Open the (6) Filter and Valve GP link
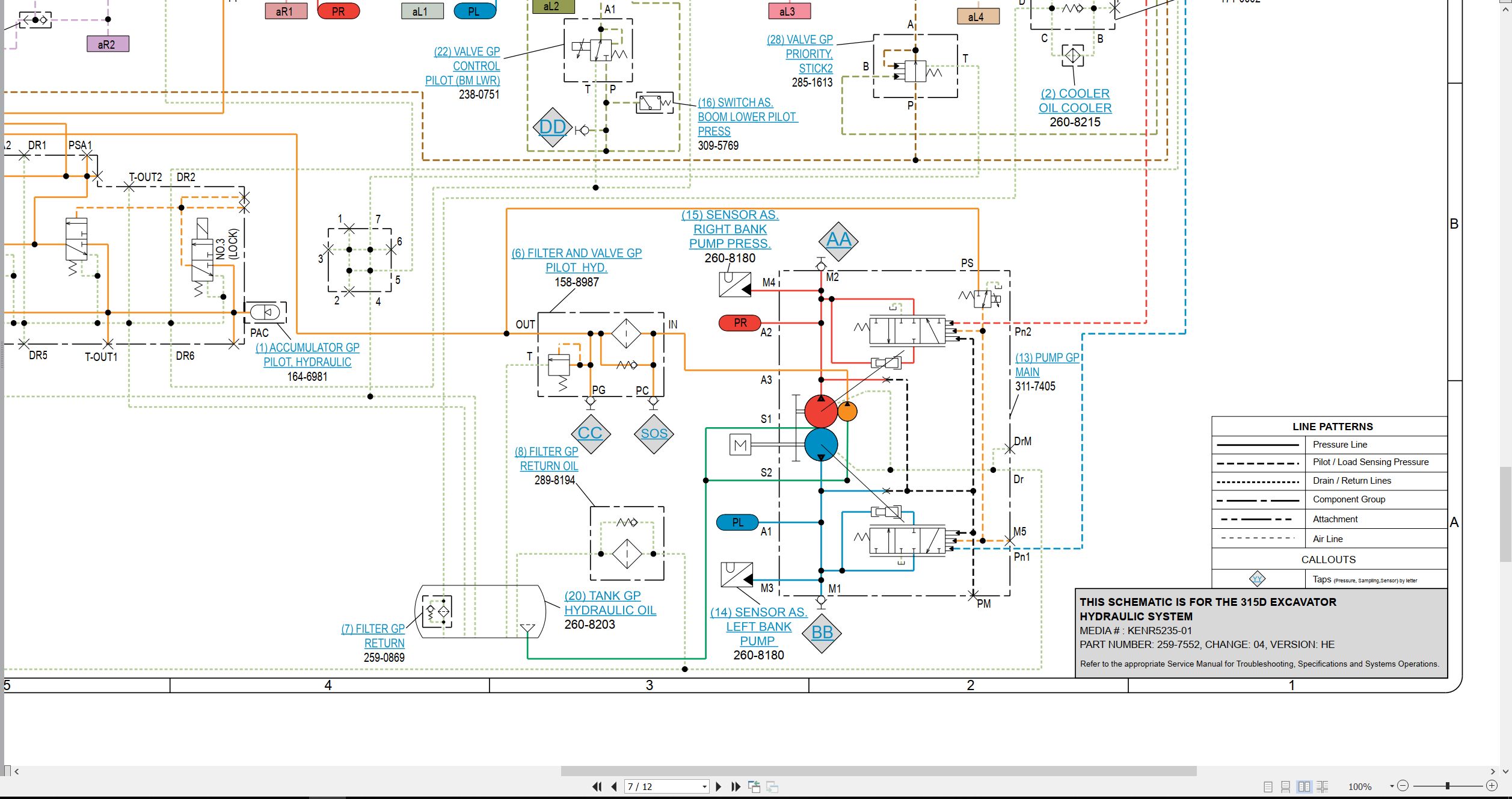Viewport: 1512px width, 799px height. click(x=576, y=261)
